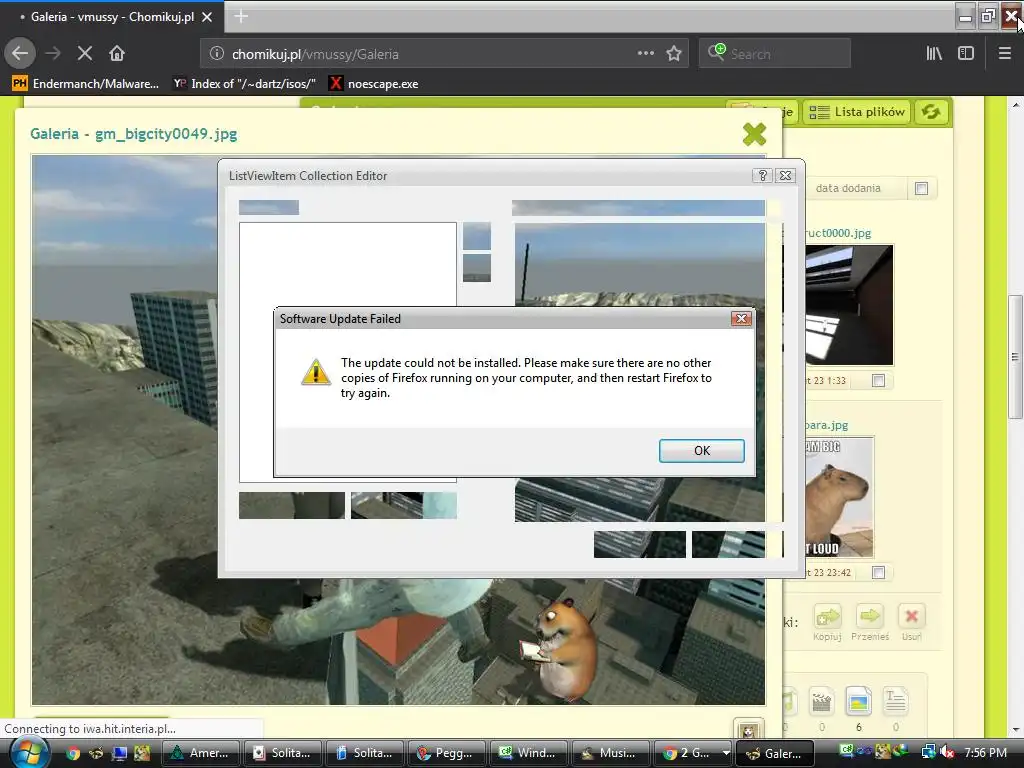The height and width of the screenshot is (768, 1024).
Task: Click into the Firefox Search box
Action: [x=775, y=54]
